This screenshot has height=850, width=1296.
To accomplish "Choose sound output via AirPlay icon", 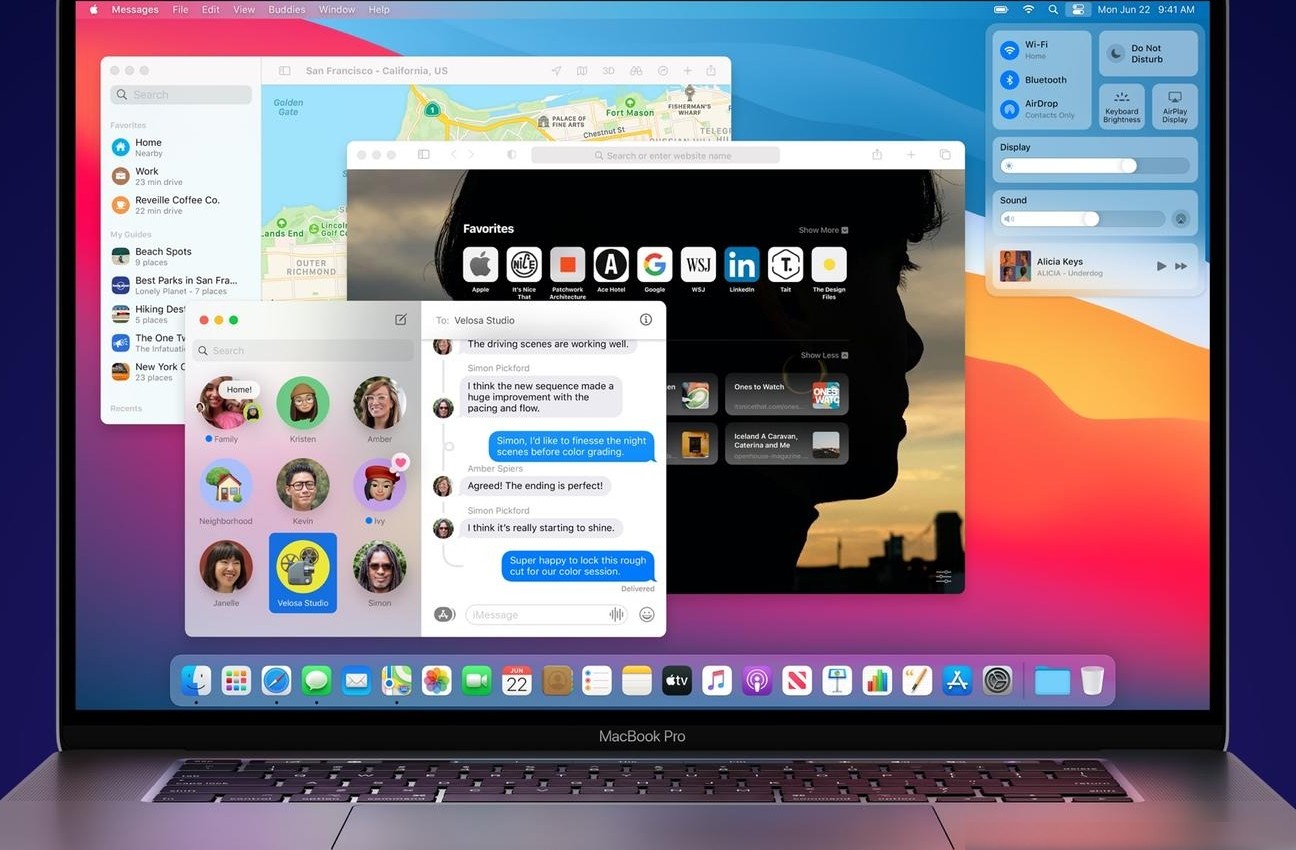I will point(1181,219).
